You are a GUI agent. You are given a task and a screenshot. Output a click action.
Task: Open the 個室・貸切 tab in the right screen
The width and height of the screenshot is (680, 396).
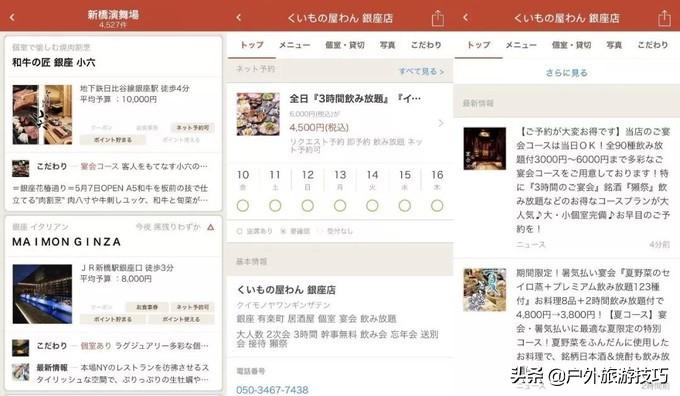pyautogui.click(x=571, y=45)
